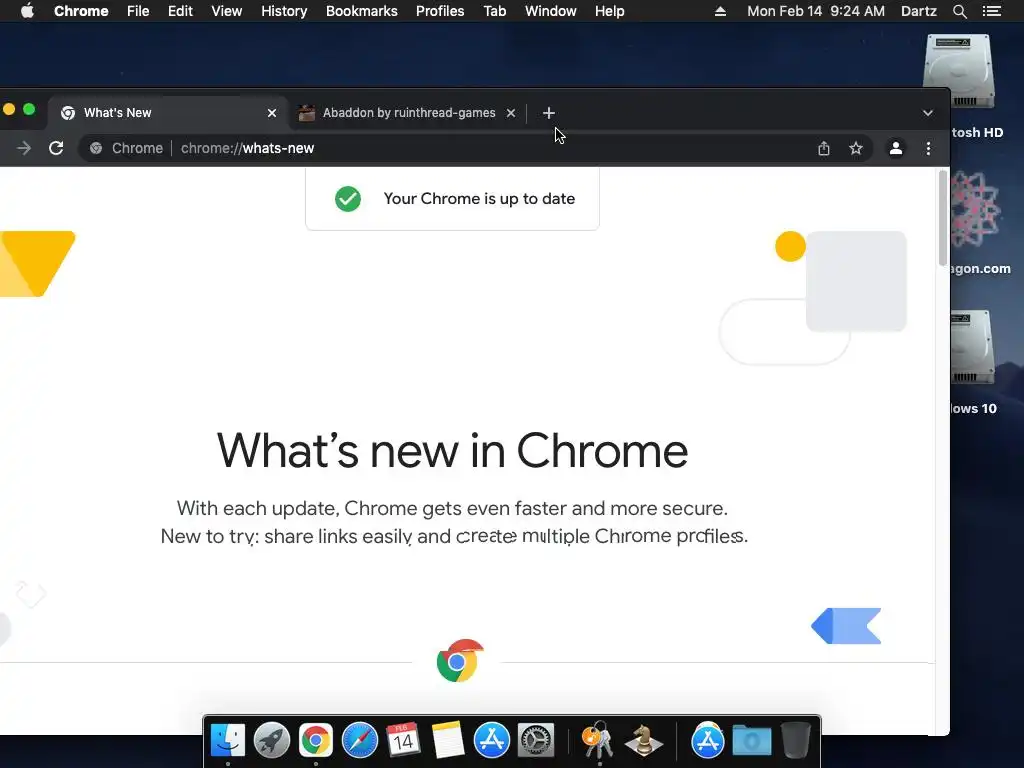Open Keychain Access from the Dock

click(598, 740)
